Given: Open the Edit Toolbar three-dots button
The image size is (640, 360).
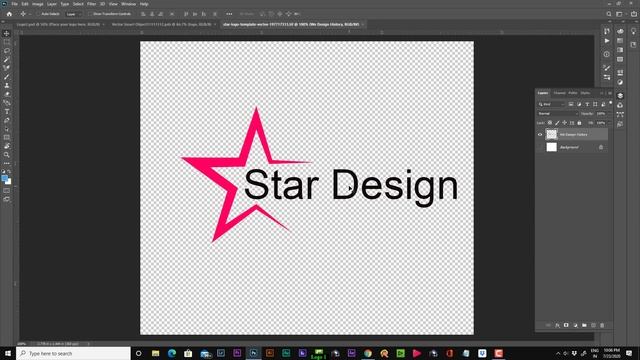Looking at the screenshot, I should point(7,163).
